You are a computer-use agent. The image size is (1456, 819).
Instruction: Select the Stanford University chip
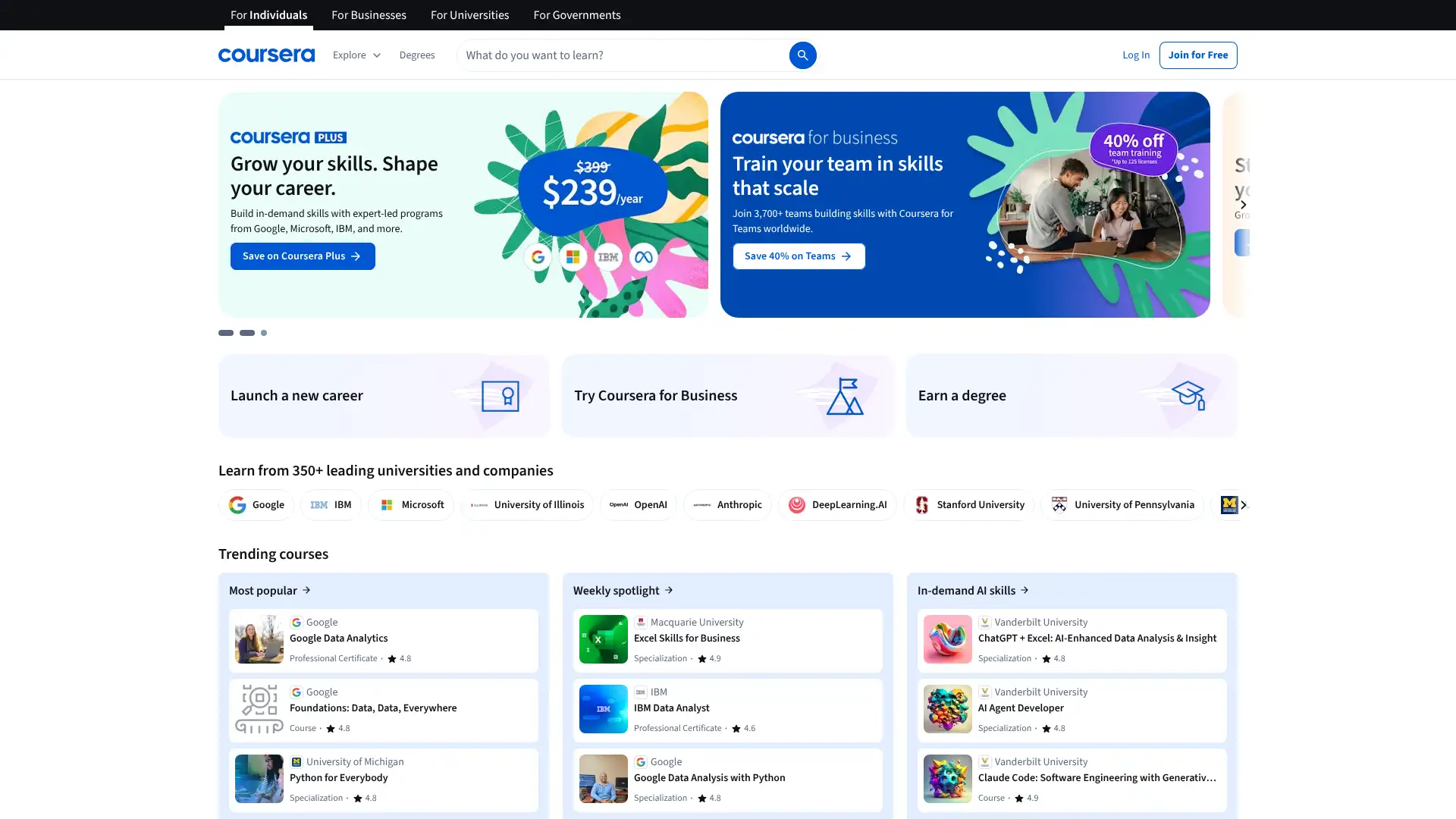(969, 505)
